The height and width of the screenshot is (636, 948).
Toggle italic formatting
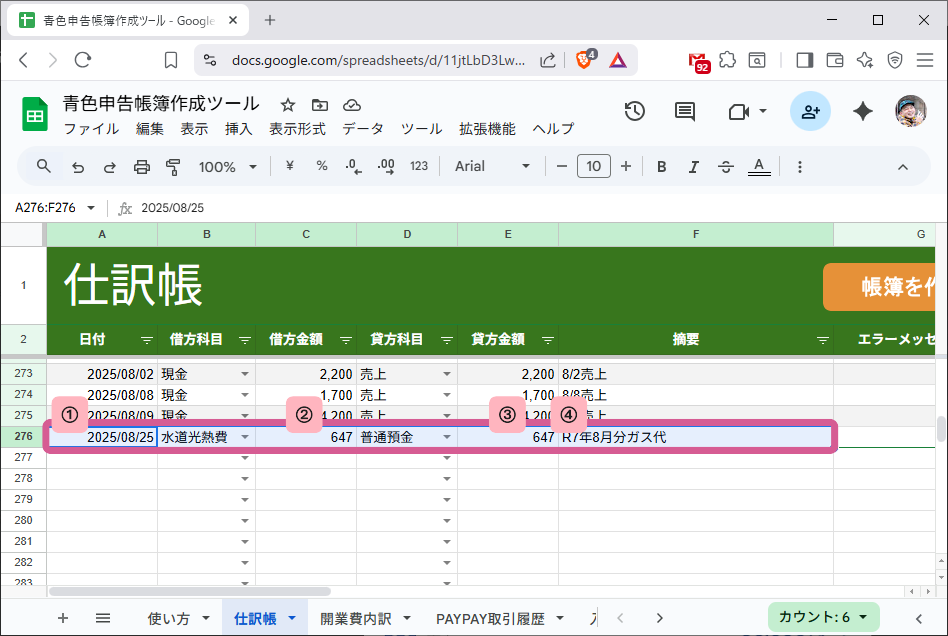point(693,166)
